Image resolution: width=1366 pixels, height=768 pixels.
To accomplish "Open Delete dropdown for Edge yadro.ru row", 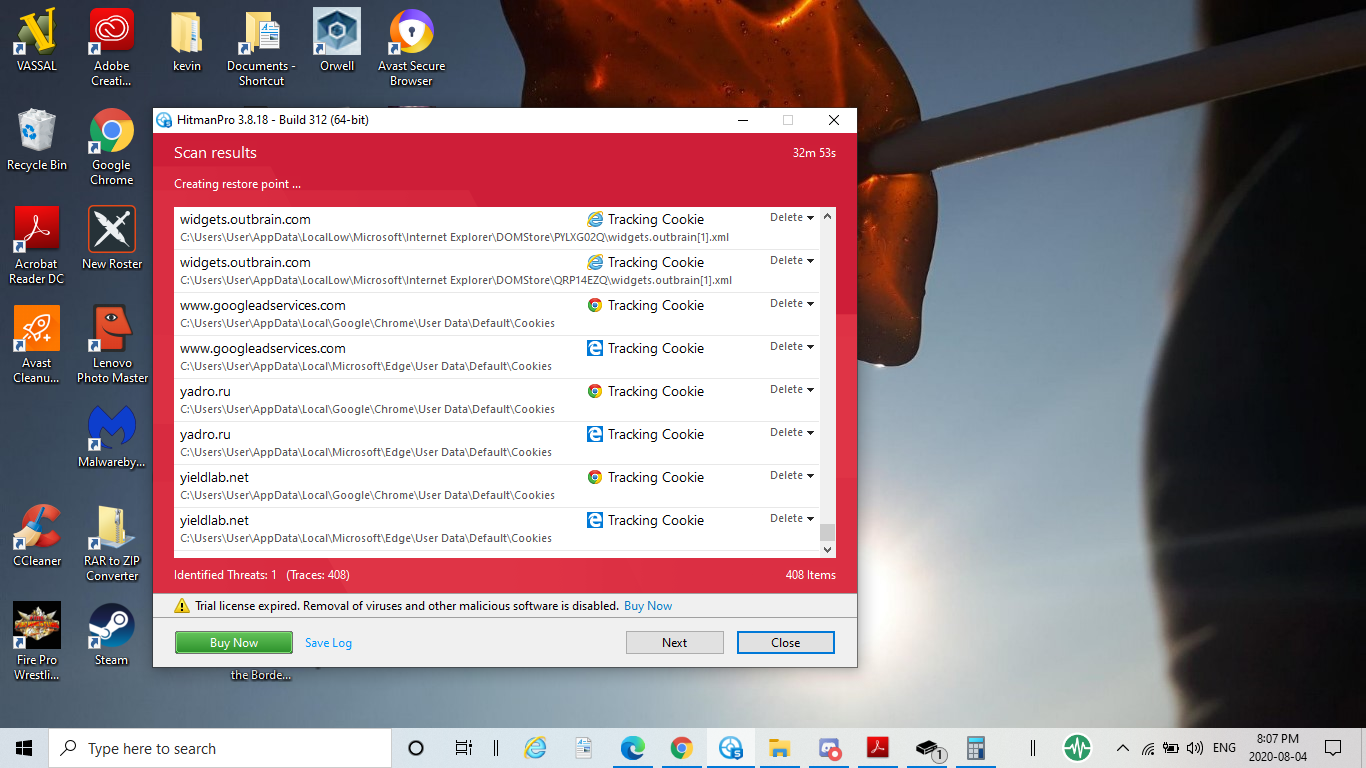I will [x=792, y=433].
